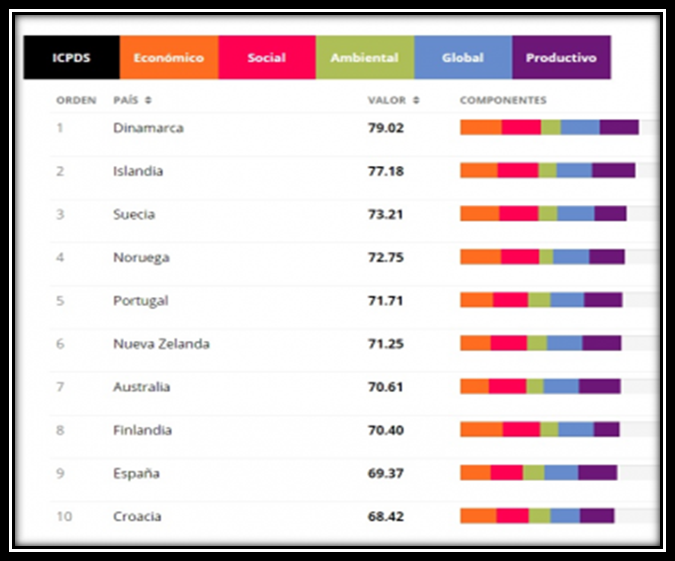Select Portugal in the ranking
The height and width of the screenshot is (561, 675).
(x=140, y=301)
